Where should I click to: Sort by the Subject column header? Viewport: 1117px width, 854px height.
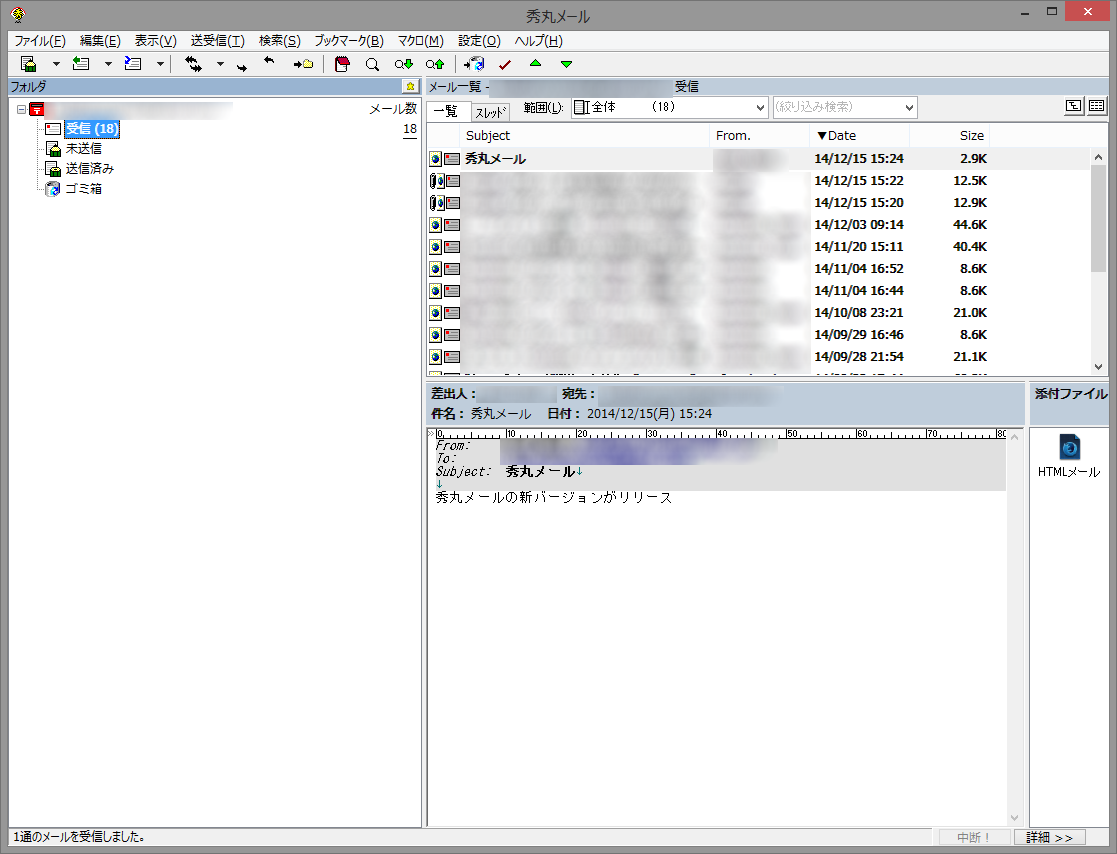[585, 135]
